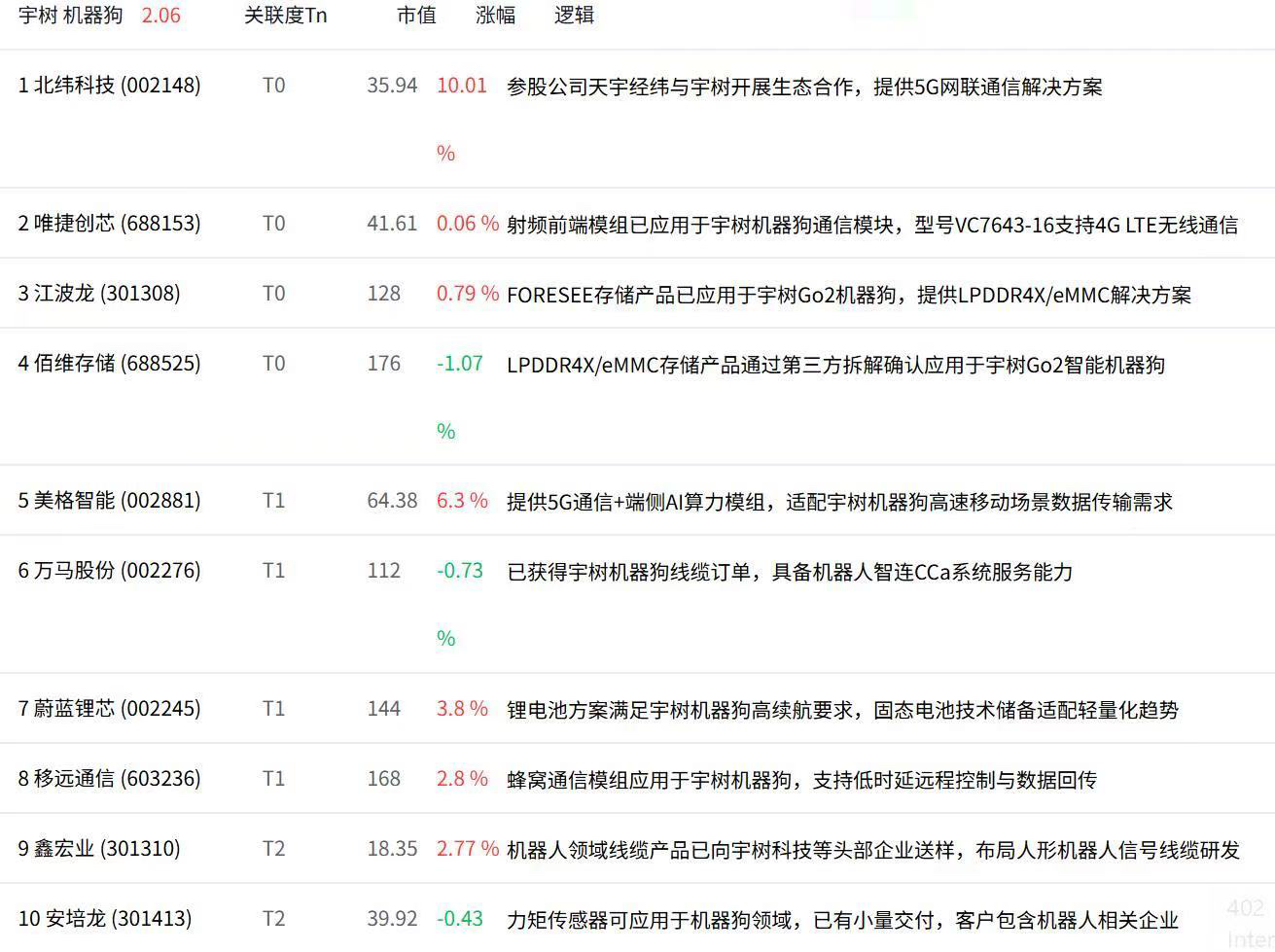Select 移远通信 (603236) row name
This screenshot has width=1275, height=952.
tap(110, 779)
